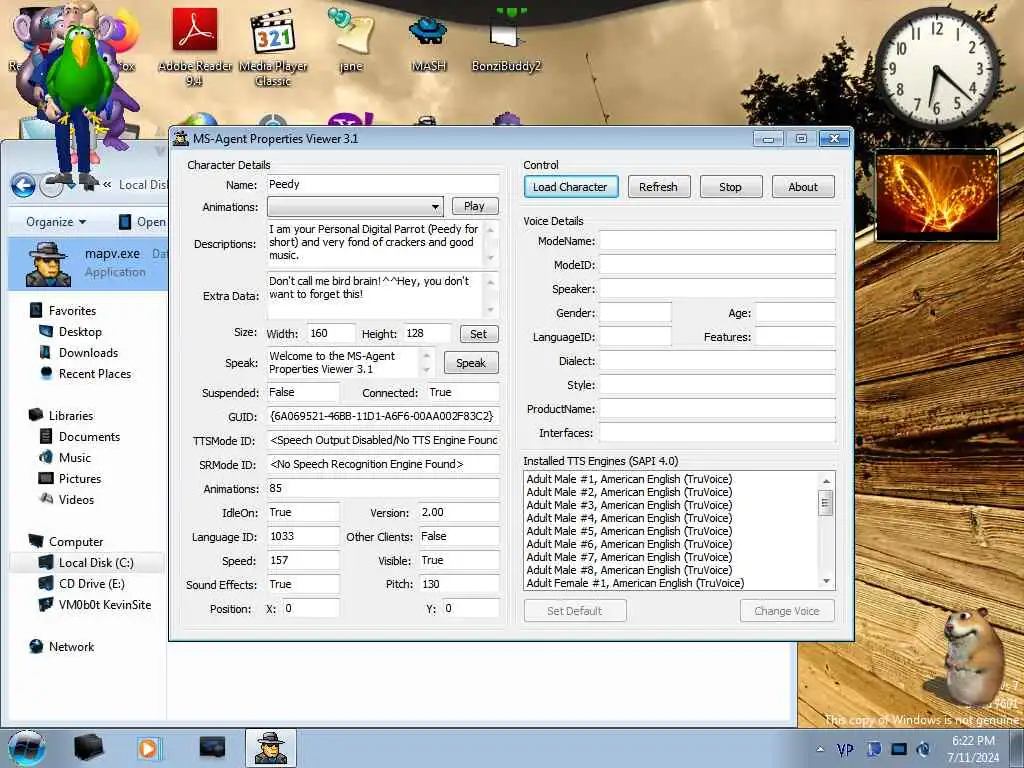This screenshot has height=768, width=1024.
Task: Click the MS-Agent viewer taskbar icon
Action: [270, 748]
